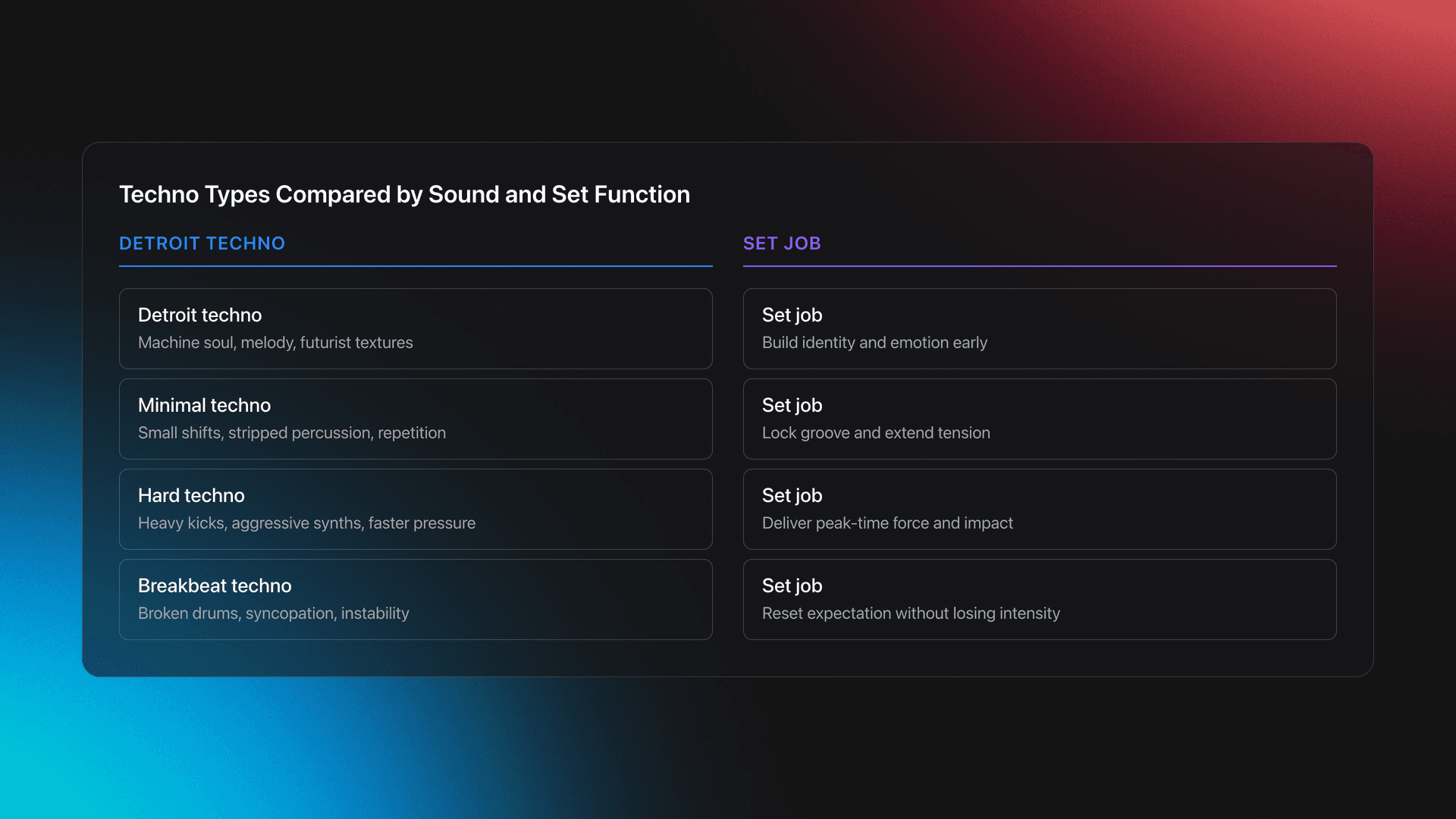The width and height of the screenshot is (1456, 819).
Task: Select the SET JOB column header
Action: coord(782,243)
